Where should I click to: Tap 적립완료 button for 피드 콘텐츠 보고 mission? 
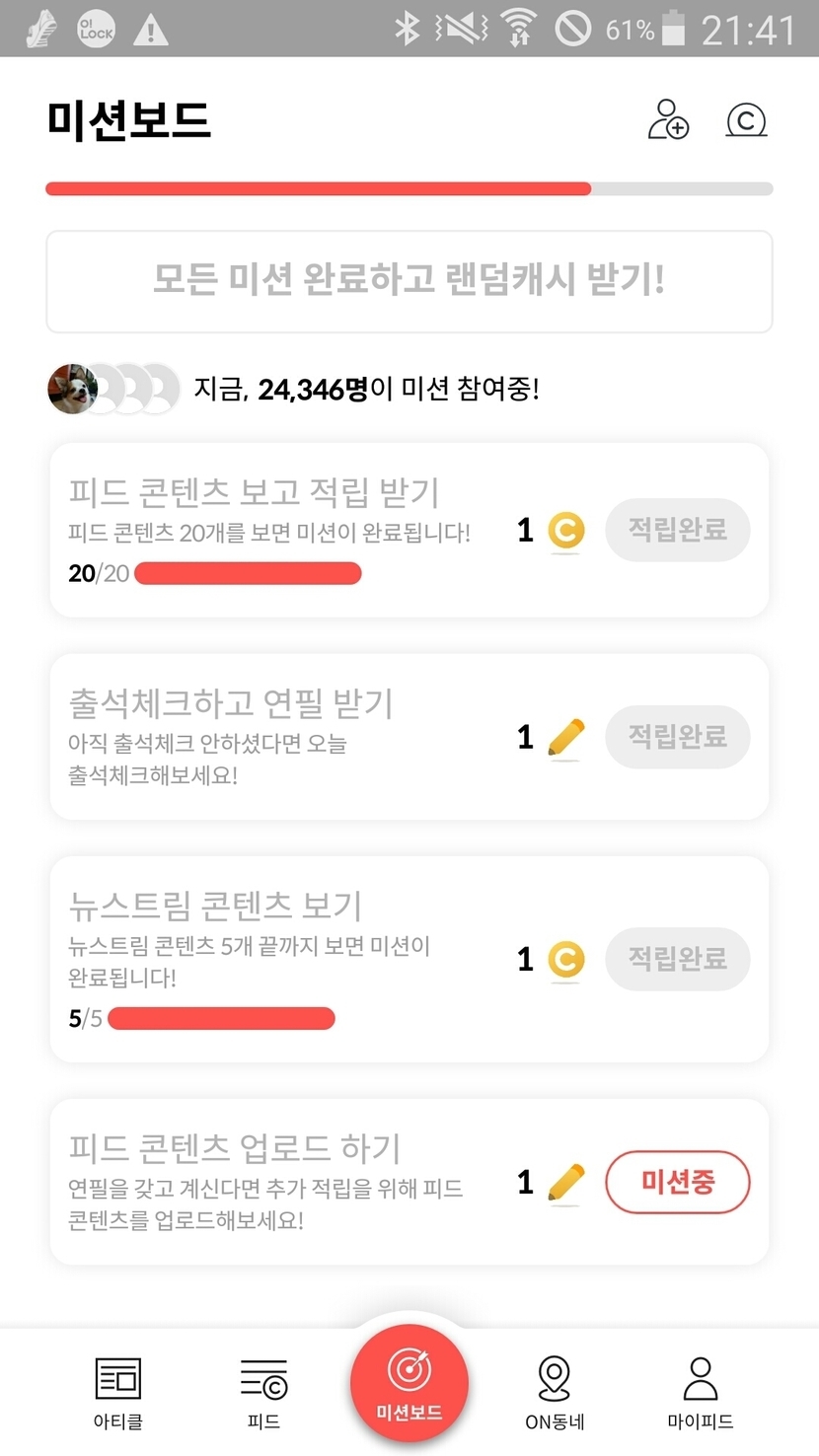pyautogui.click(x=677, y=530)
